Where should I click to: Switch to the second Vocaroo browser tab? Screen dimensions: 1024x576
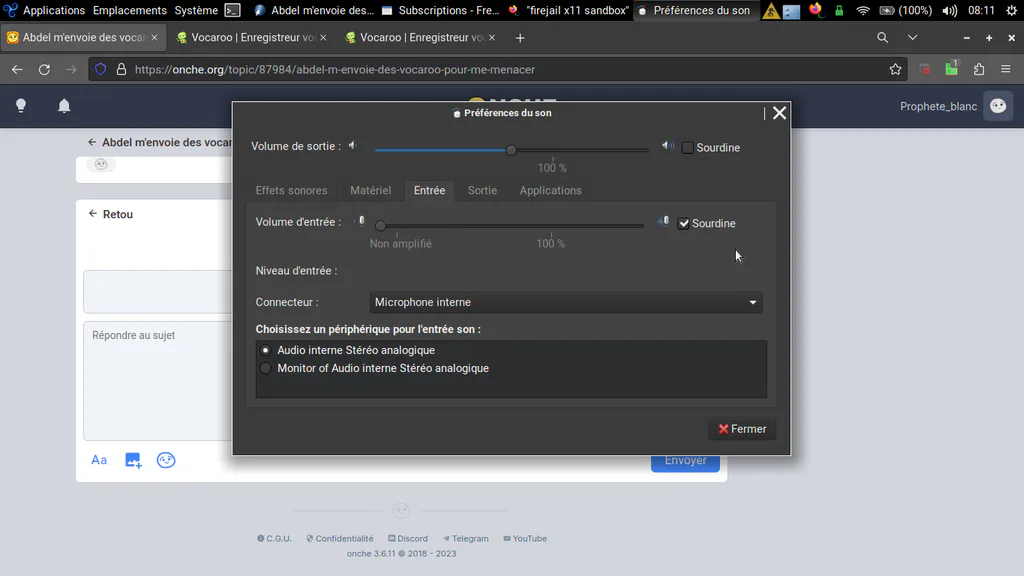click(x=420, y=38)
